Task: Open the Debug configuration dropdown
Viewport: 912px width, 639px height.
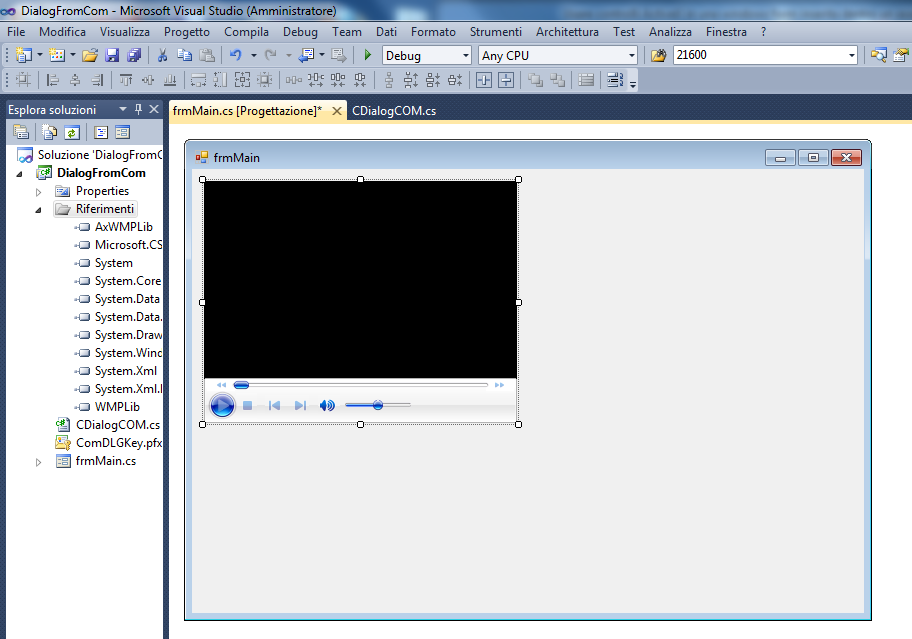Action: tap(466, 56)
